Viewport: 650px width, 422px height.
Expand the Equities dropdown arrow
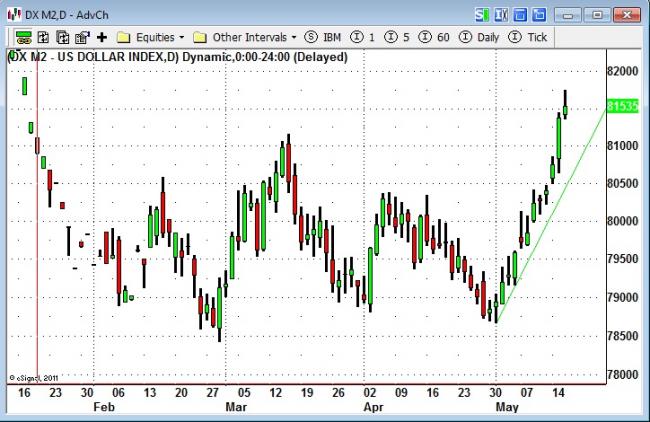[182, 37]
